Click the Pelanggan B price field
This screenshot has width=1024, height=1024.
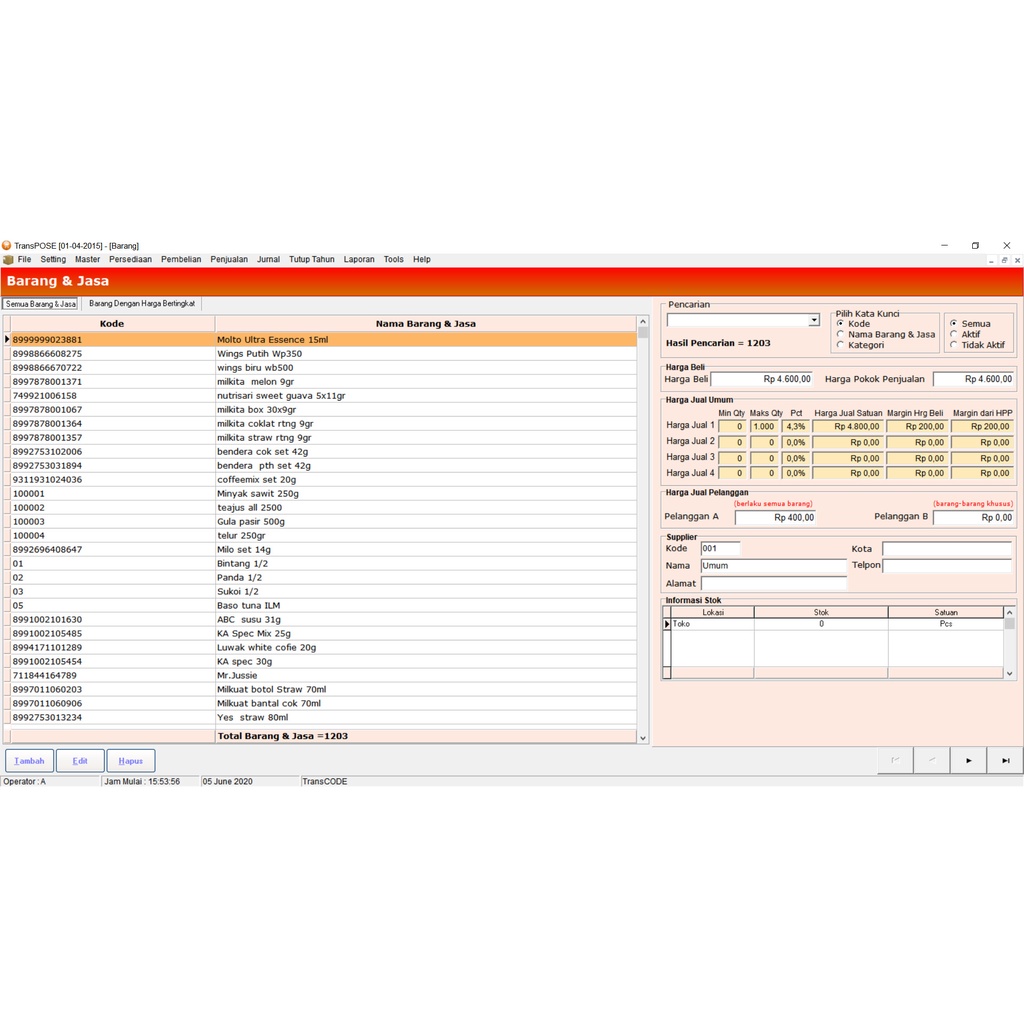coord(974,517)
